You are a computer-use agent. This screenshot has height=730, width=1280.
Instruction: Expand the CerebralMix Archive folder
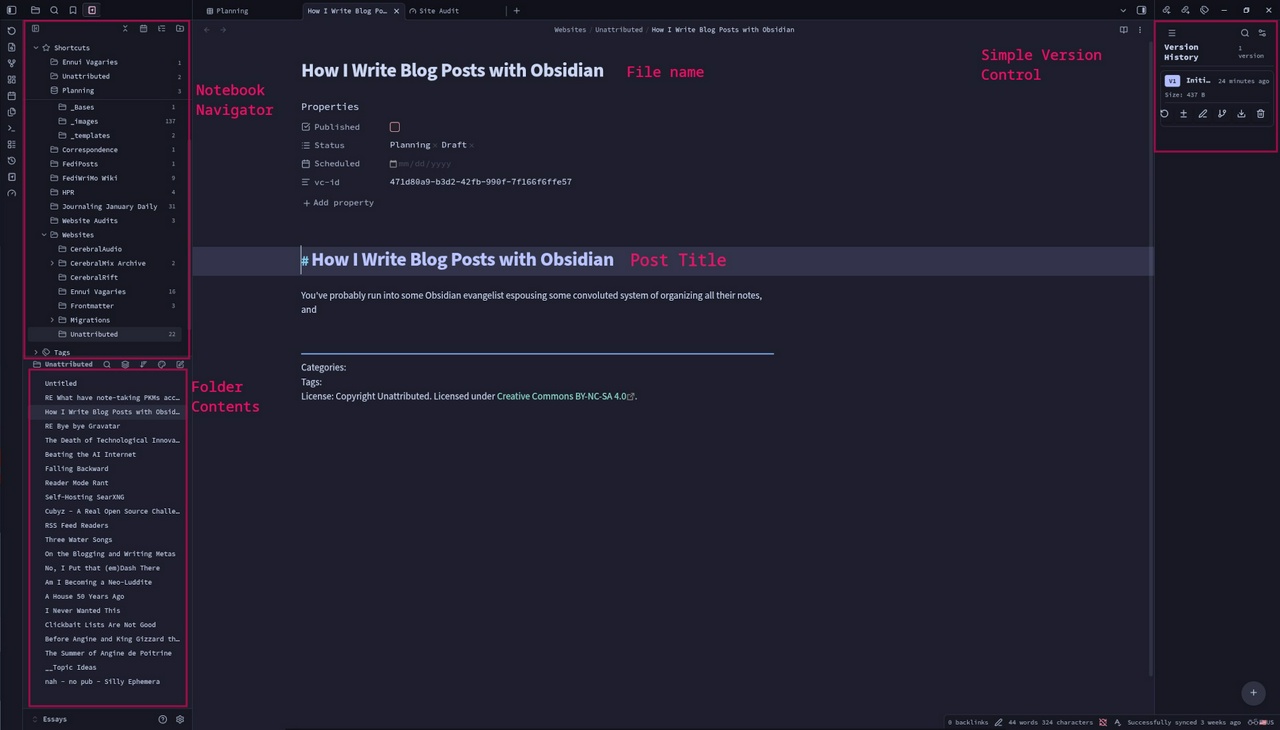pos(52,263)
